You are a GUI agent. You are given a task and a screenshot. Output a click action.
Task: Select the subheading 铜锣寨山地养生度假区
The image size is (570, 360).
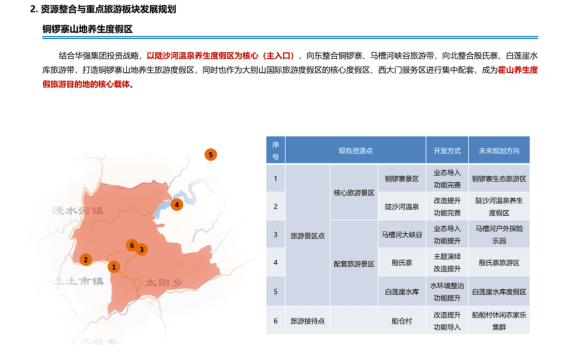pyautogui.click(x=88, y=29)
